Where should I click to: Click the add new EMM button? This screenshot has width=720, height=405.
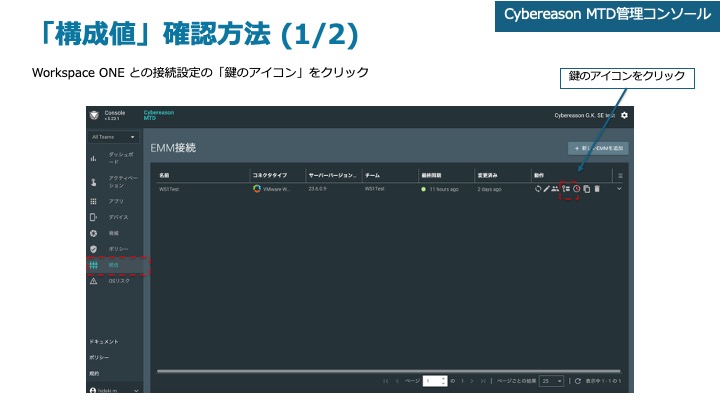pos(598,148)
